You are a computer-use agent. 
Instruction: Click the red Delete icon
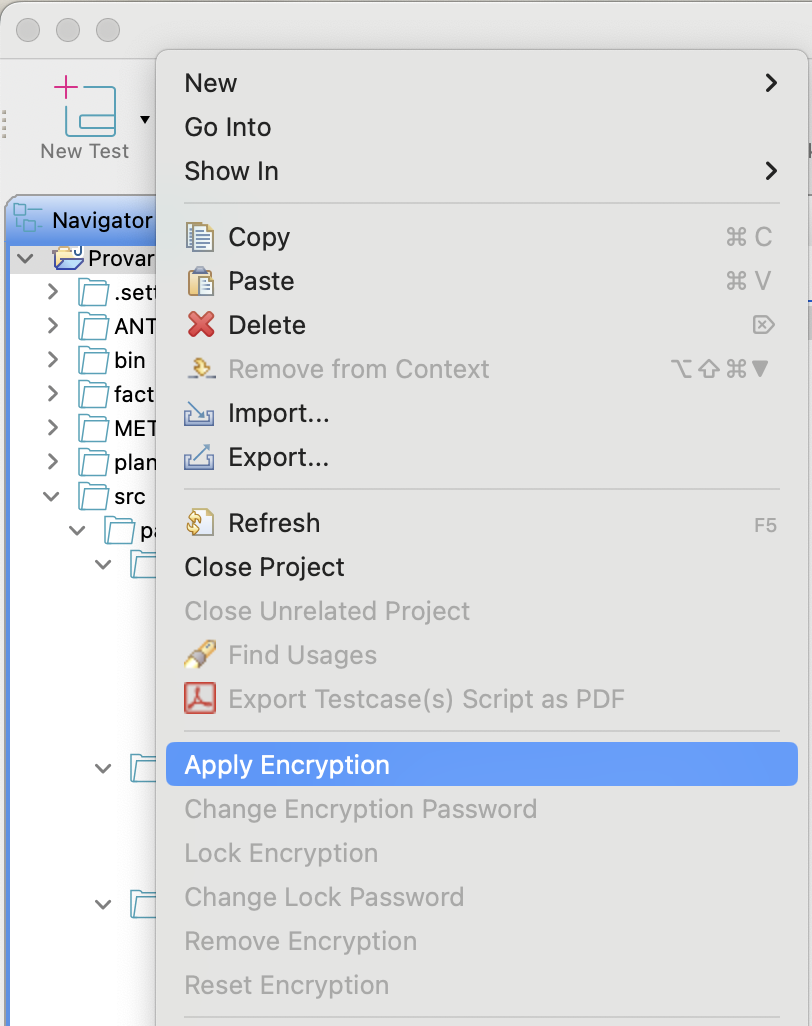[200, 325]
